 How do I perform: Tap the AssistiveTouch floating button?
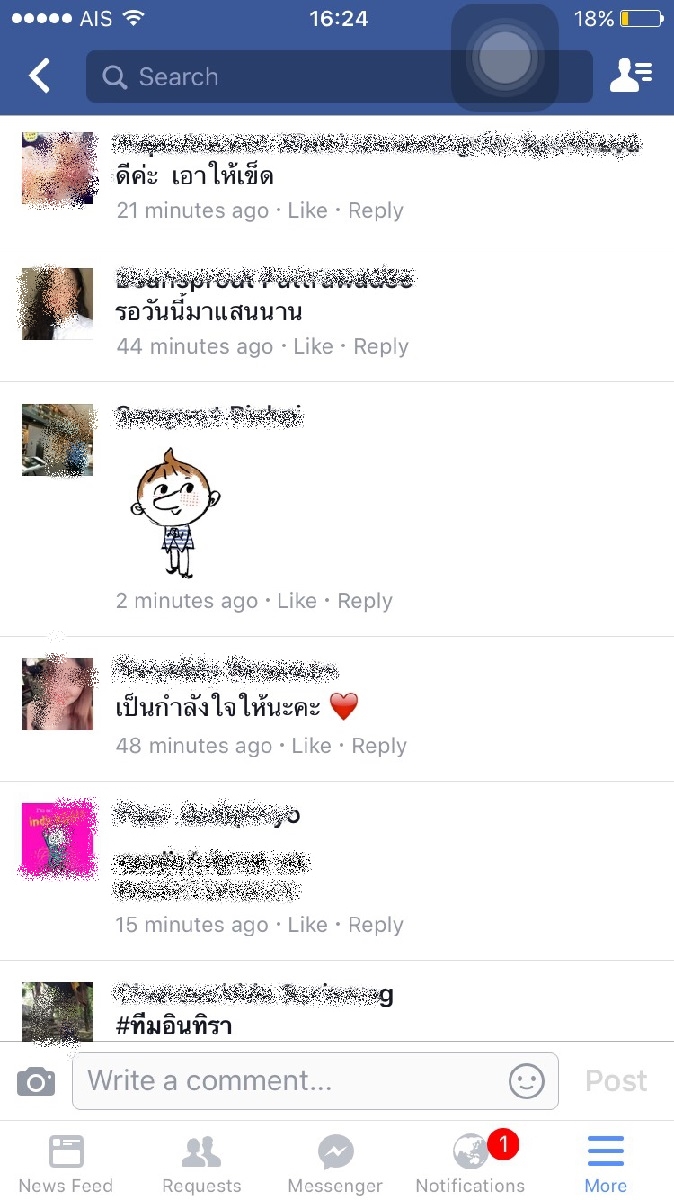[504, 58]
